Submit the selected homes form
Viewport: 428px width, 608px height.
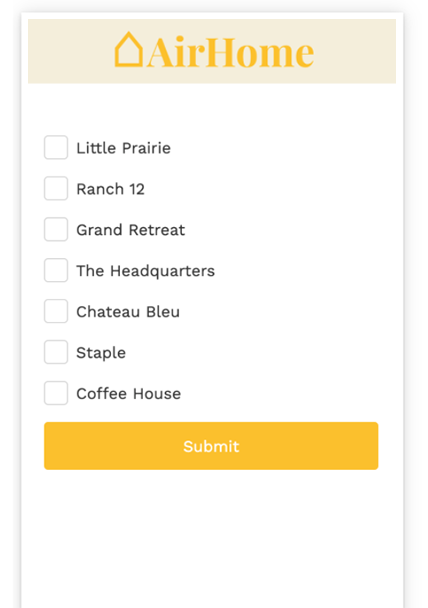pyautogui.click(x=211, y=446)
